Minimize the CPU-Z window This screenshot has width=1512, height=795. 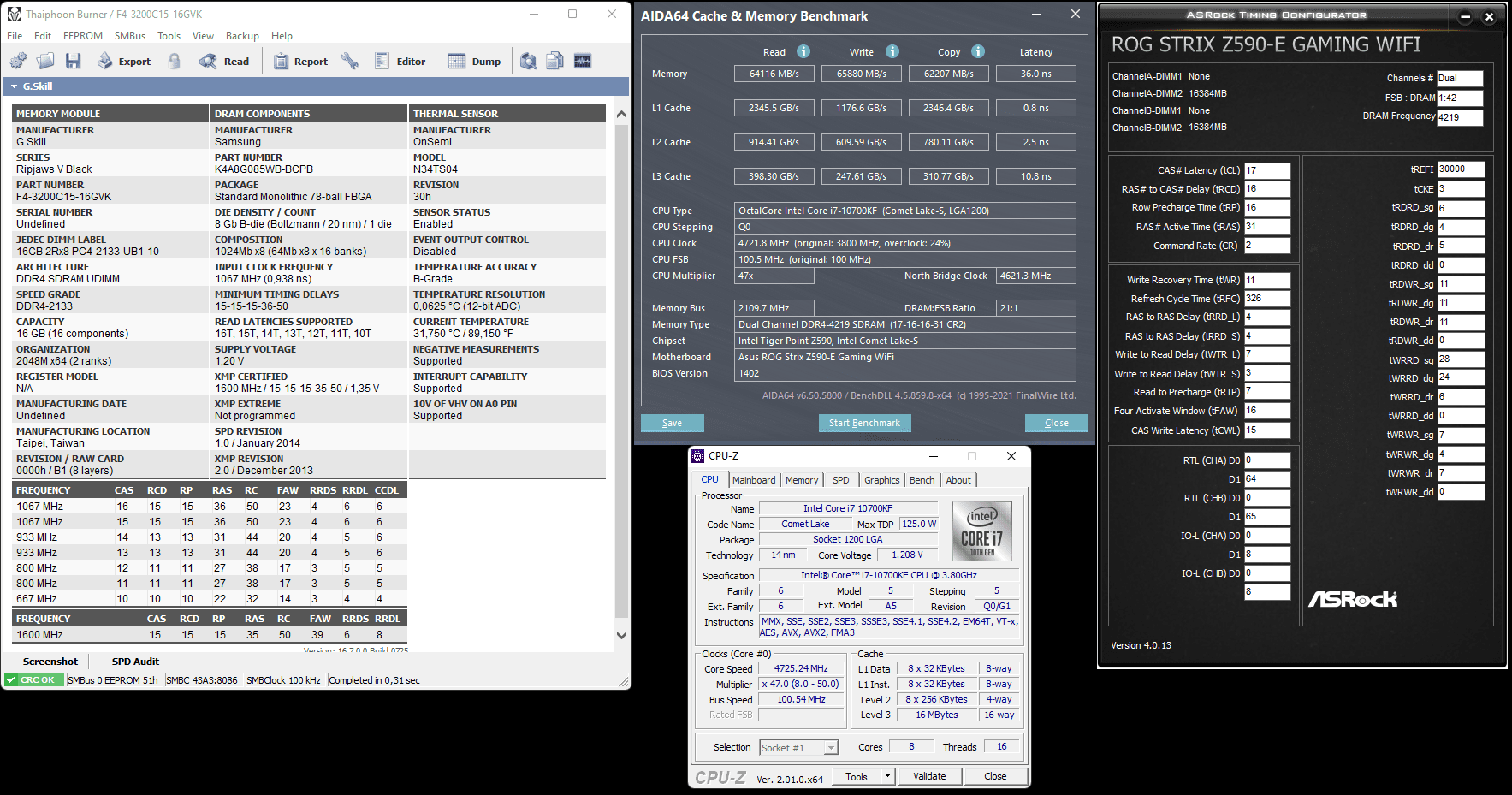tap(934, 456)
